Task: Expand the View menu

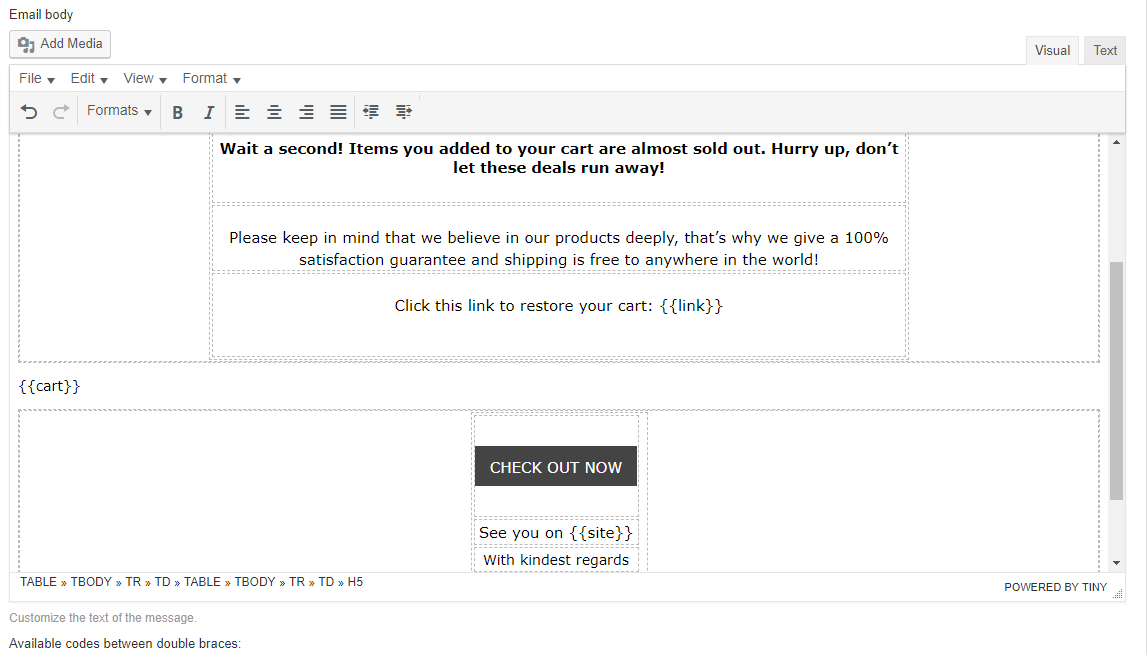Action: (144, 78)
